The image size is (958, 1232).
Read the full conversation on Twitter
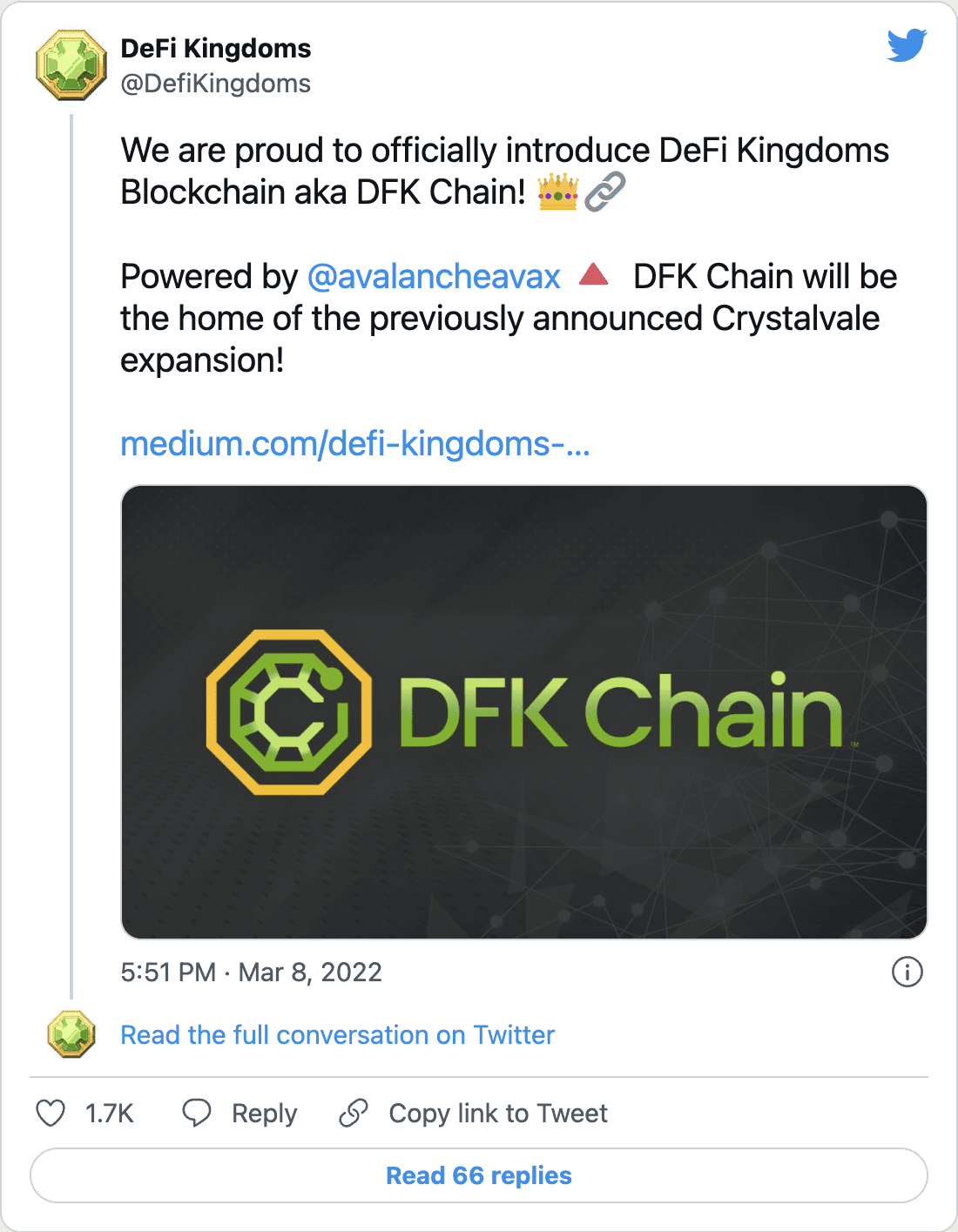point(337,1034)
